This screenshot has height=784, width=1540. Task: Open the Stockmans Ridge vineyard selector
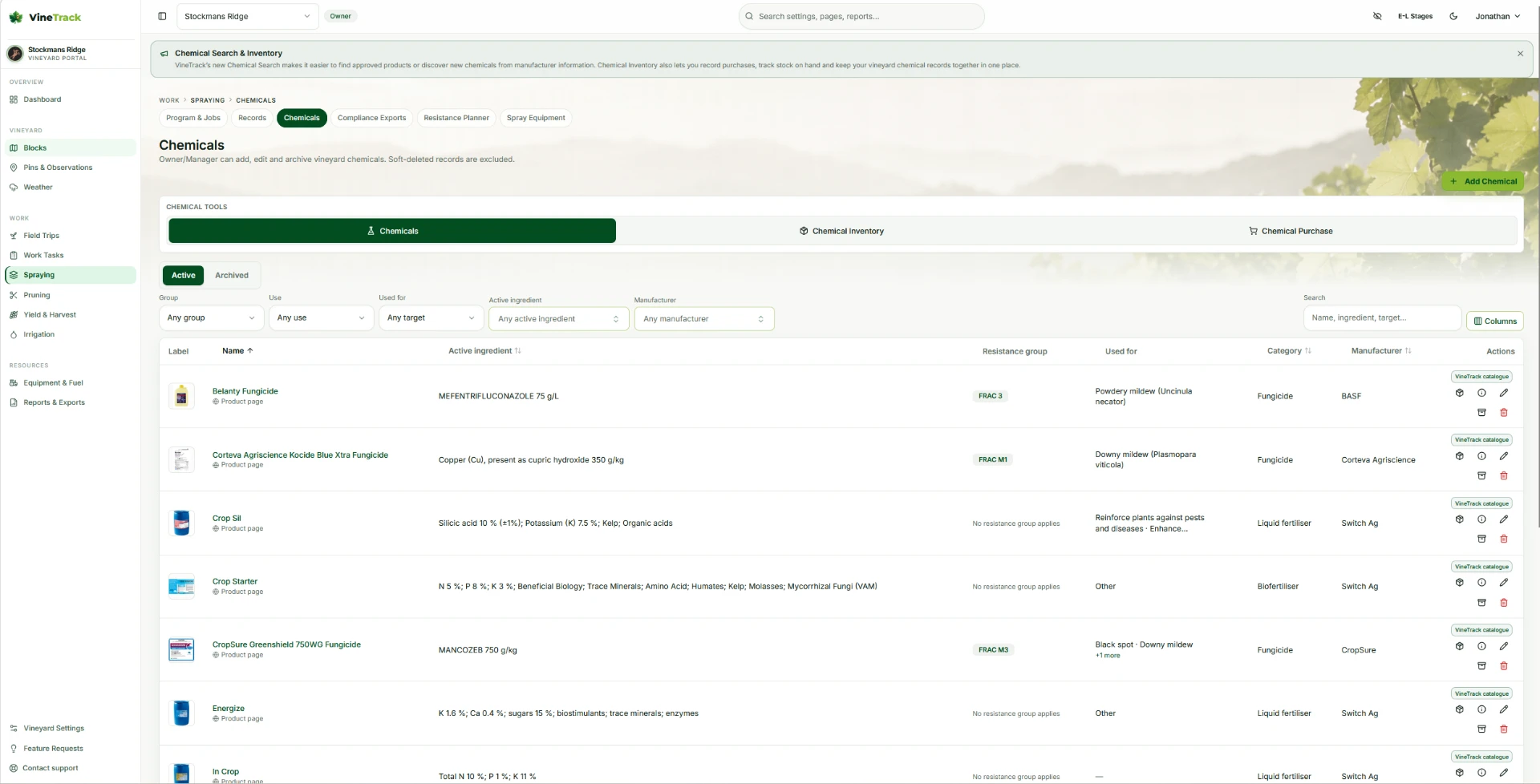246,16
